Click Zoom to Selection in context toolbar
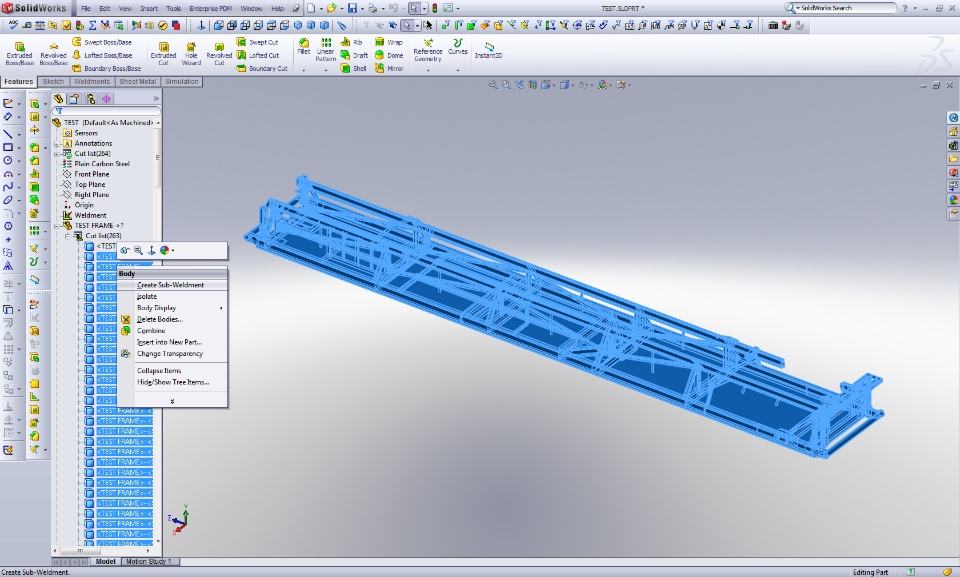Viewport: 960px width, 577px height. tap(138, 250)
